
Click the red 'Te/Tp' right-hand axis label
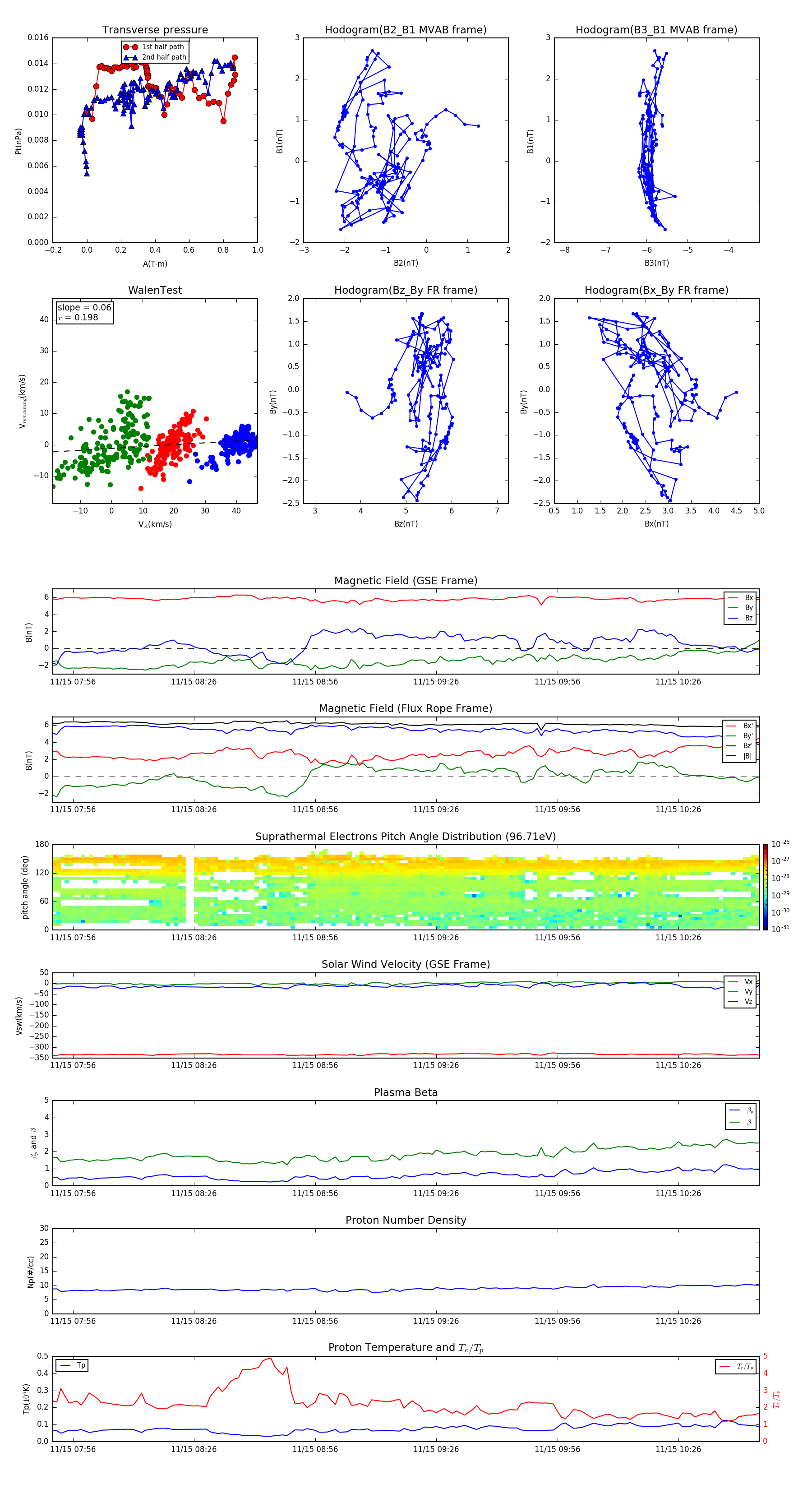click(x=777, y=1399)
